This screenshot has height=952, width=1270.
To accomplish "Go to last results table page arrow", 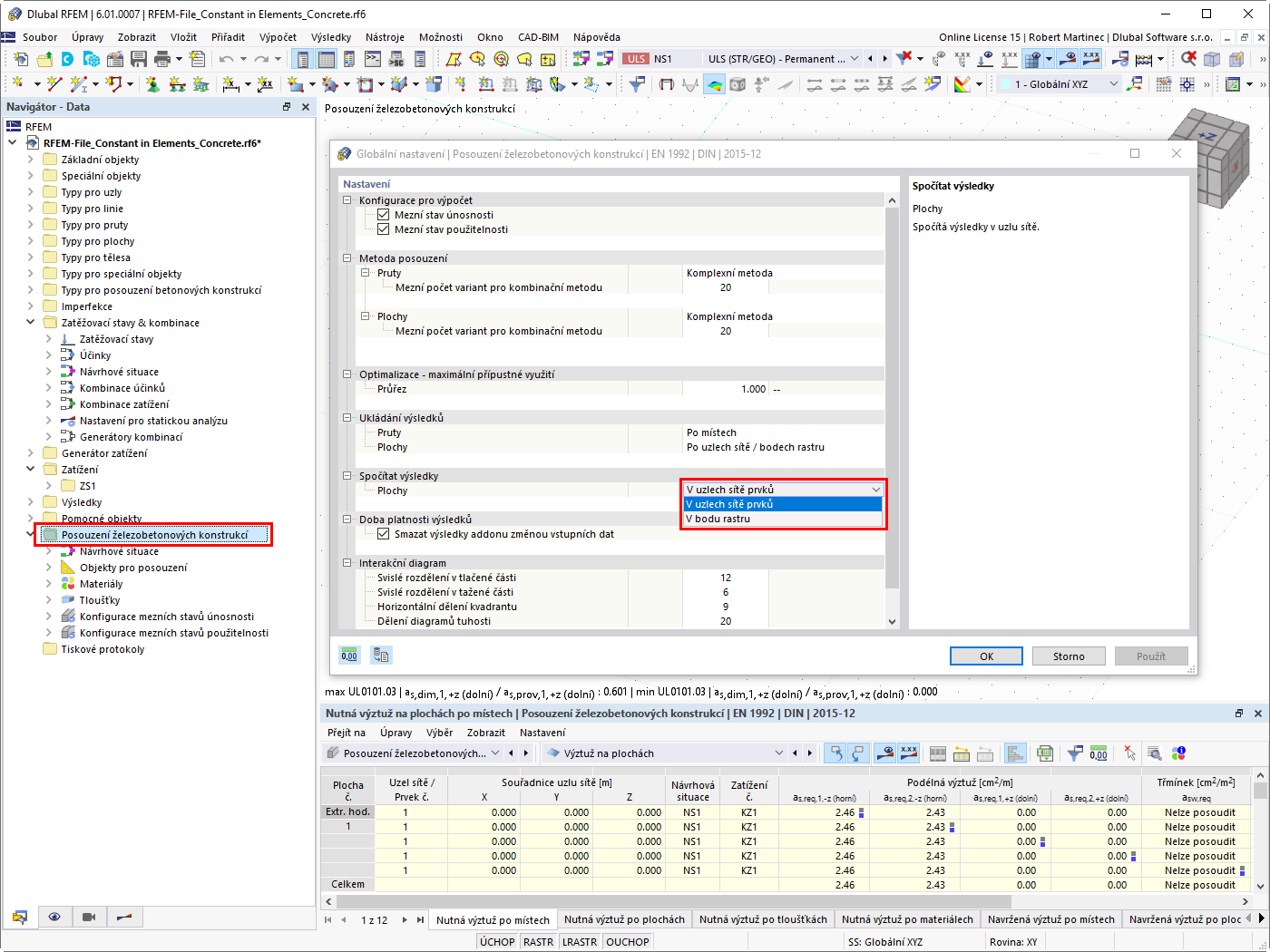I will [420, 919].
